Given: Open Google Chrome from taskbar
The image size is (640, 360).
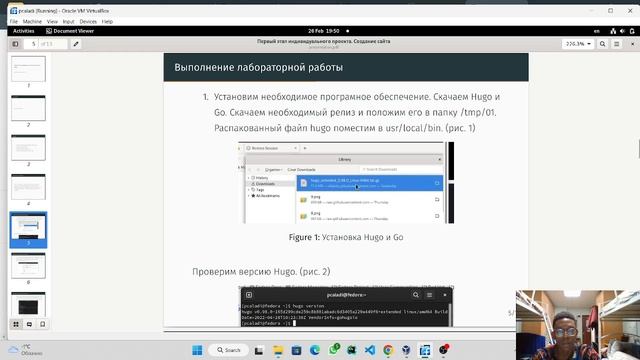Looking at the screenshot, I should tap(388, 350).
